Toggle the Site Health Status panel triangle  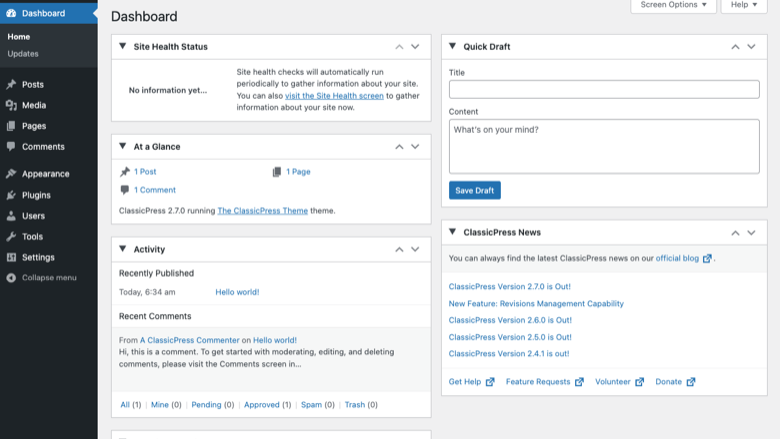tap(122, 46)
